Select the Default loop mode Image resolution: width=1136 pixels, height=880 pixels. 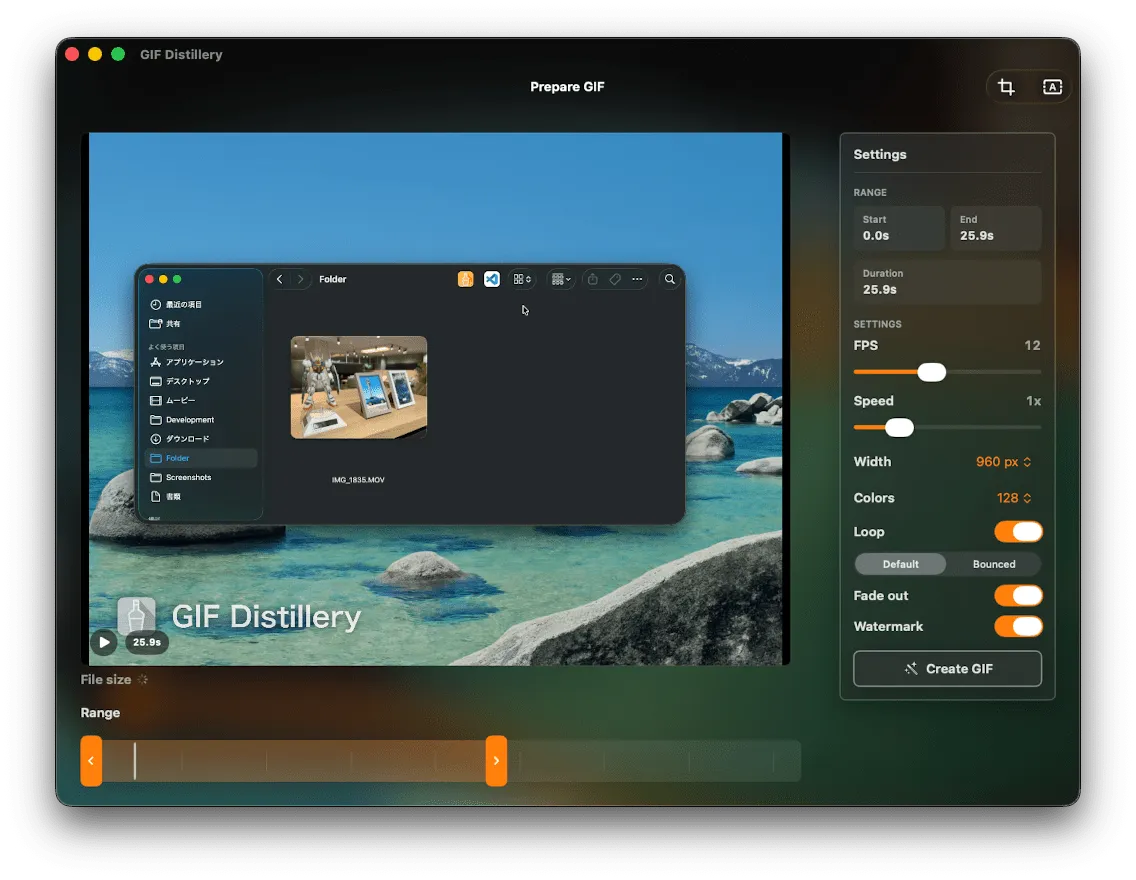pyautogui.click(x=901, y=564)
